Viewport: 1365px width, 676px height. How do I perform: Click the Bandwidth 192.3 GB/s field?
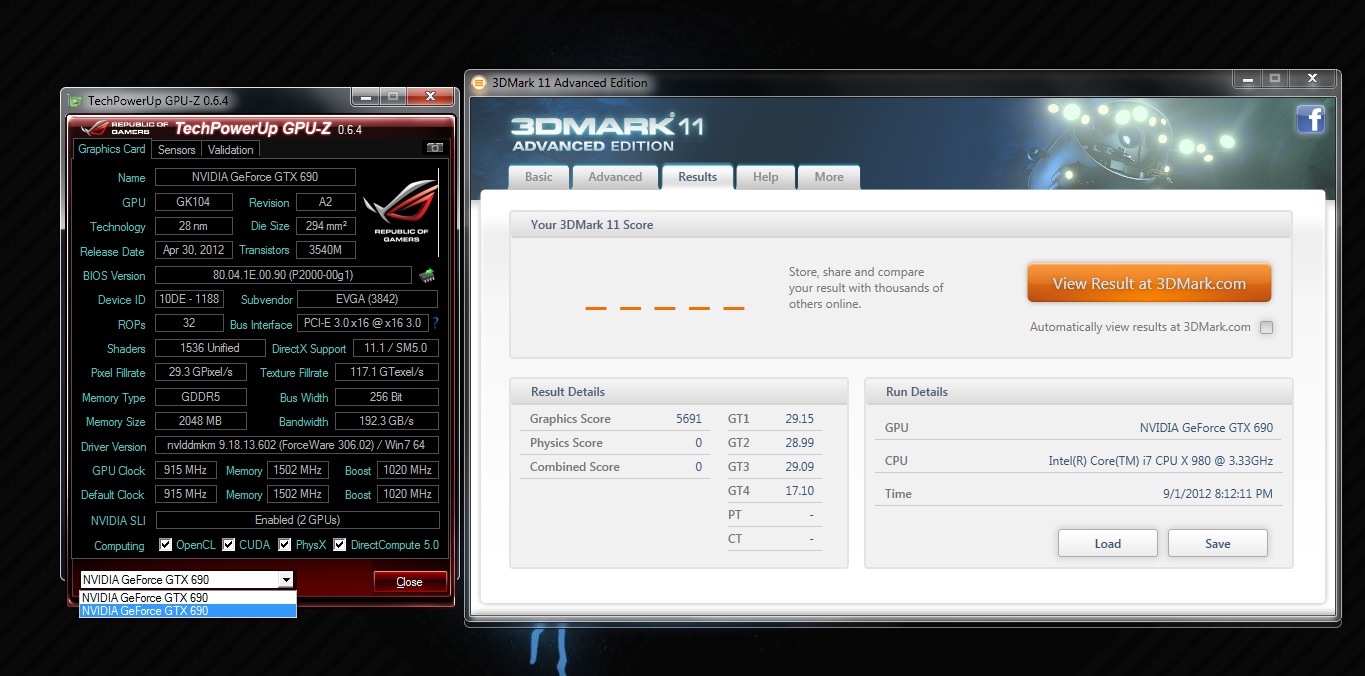pyautogui.click(x=387, y=421)
